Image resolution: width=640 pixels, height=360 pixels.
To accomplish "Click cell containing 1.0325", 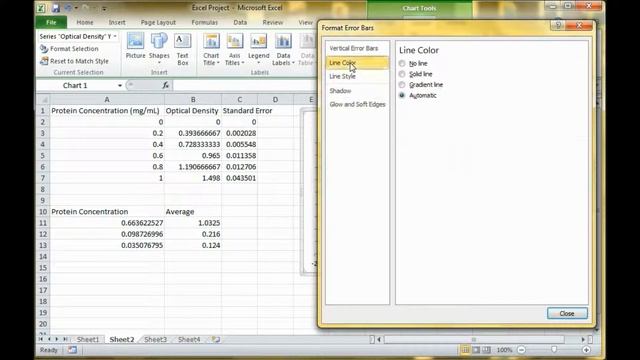I will (193, 223).
